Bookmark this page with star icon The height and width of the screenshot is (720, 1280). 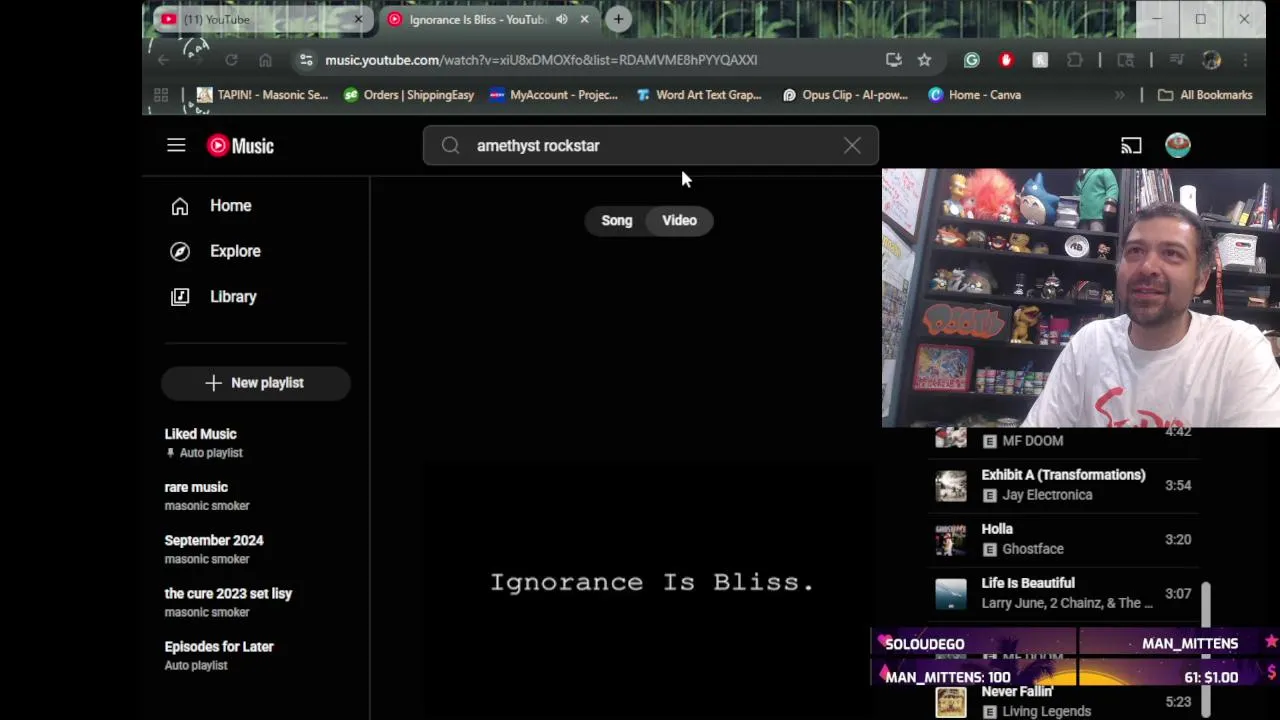924,60
